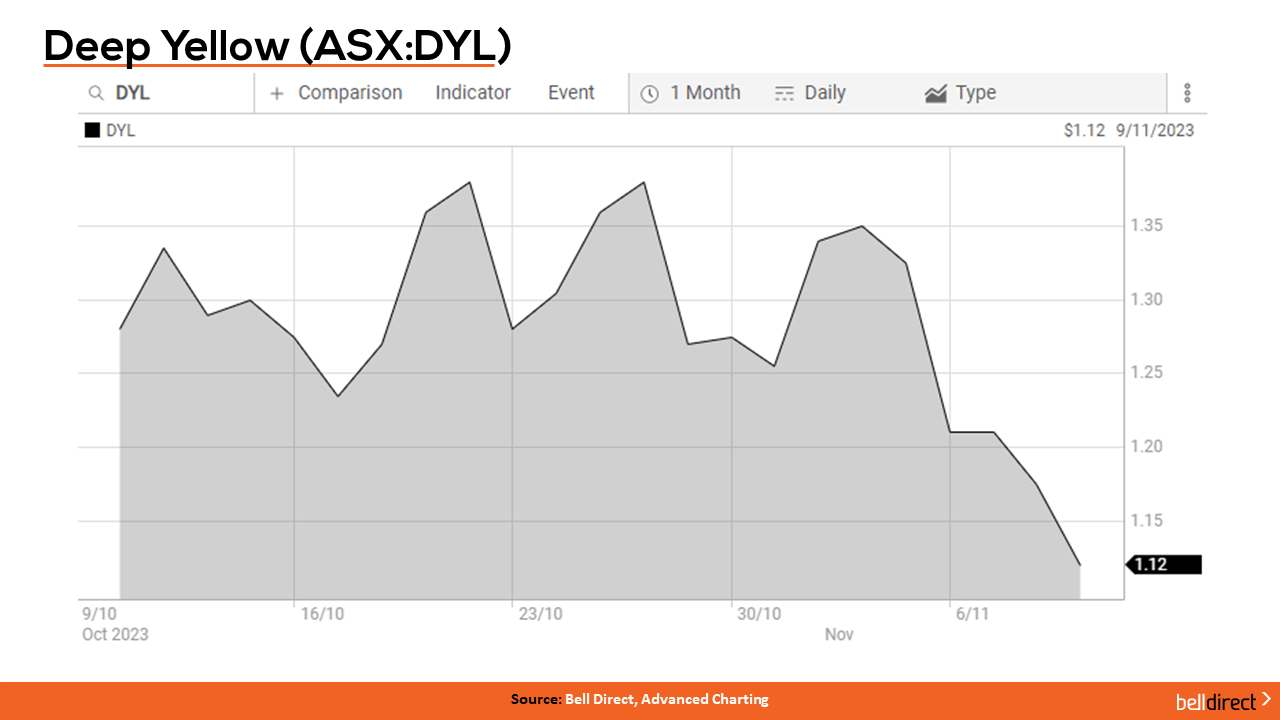
Task: Click the $1.12 price readout
Action: tap(1085, 130)
